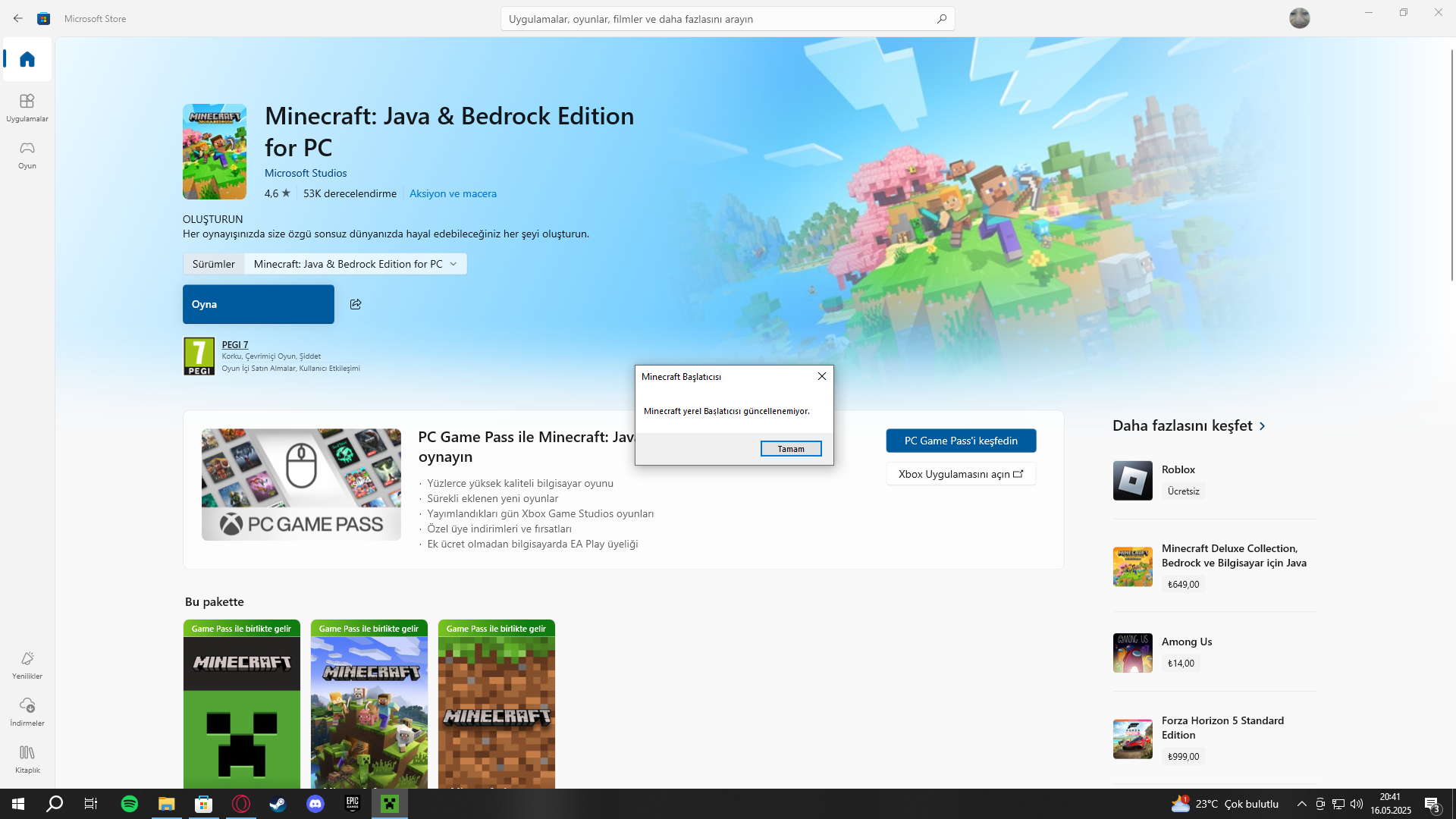This screenshot has height=819, width=1456.
Task: Click the share icon beside Oyna
Action: click(x=356, y=304)
